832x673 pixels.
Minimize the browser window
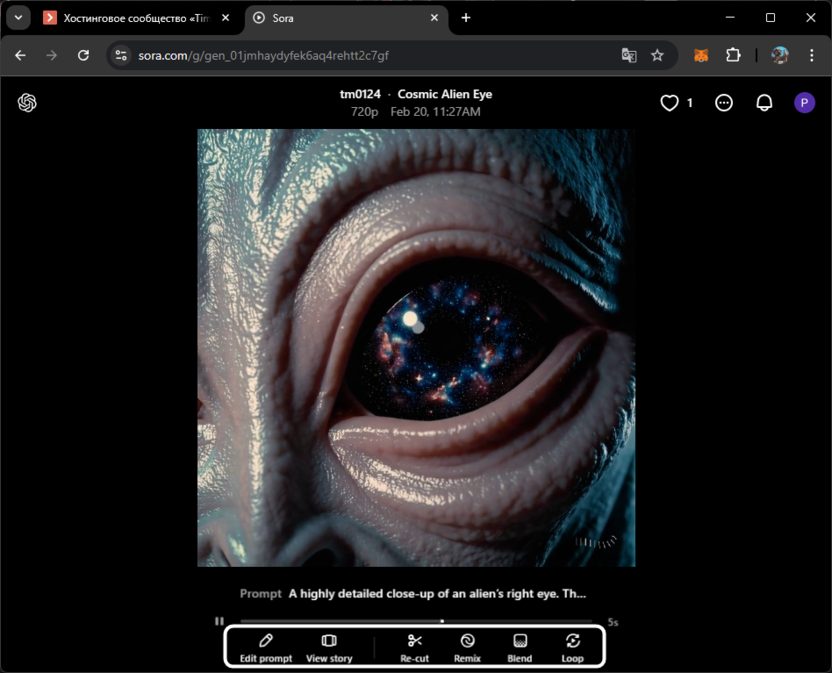(x=730, y=18)
